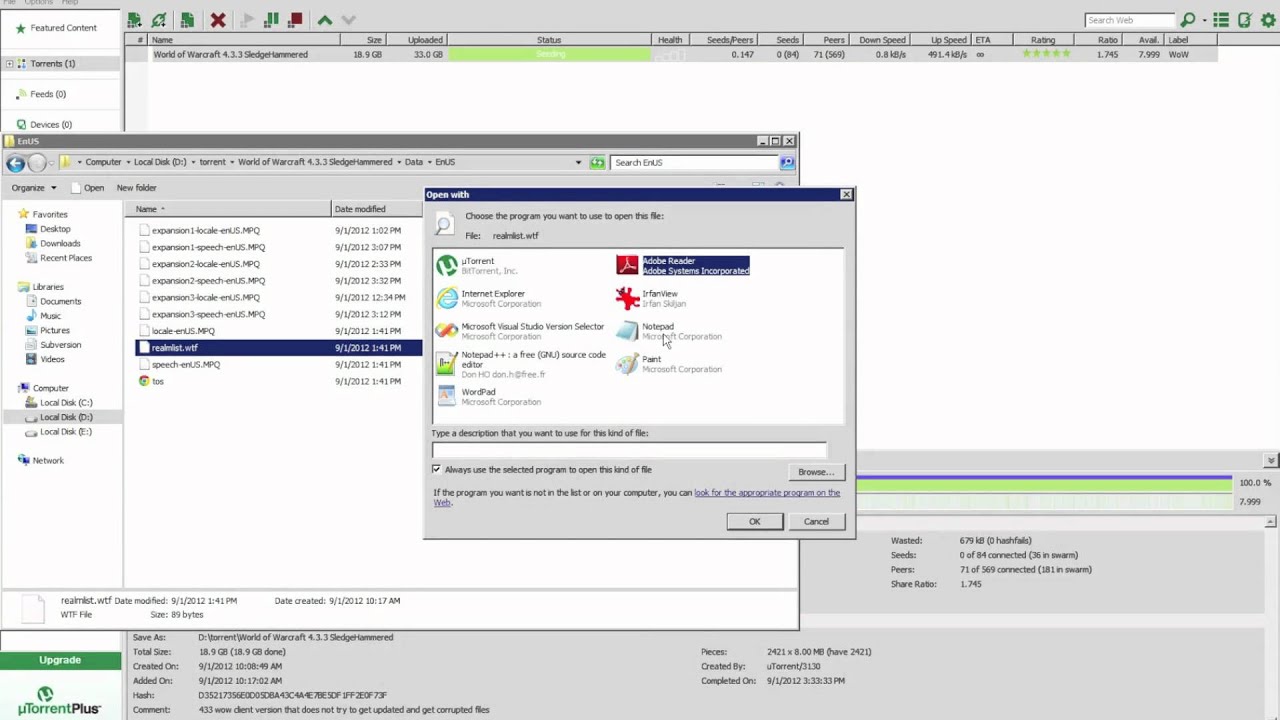This screenshot has width=1280, height=720.
Task: Expand the Torrents (1) tree node
Action: pos(9,64)
